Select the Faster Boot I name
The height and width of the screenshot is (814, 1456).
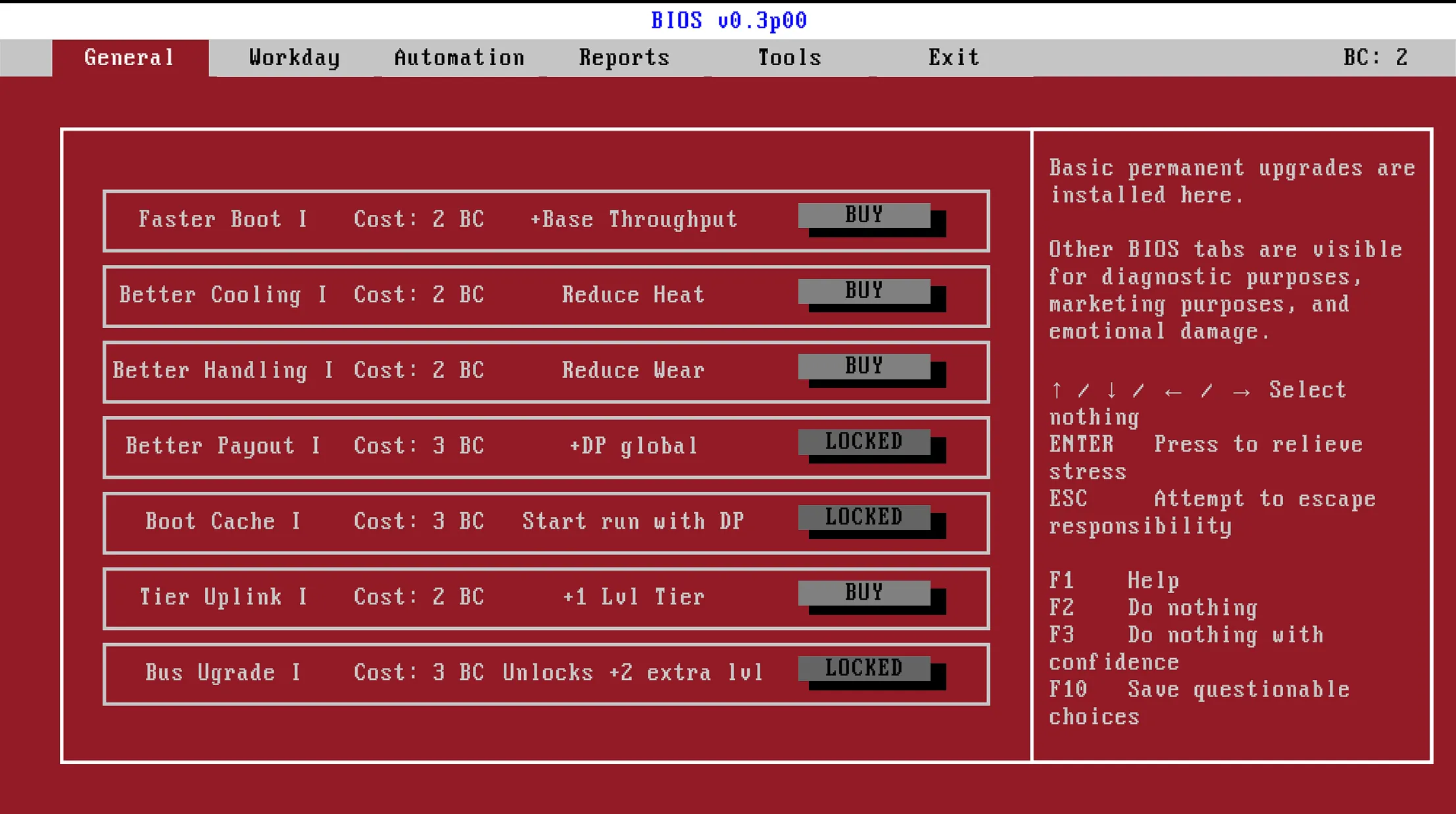224,220
